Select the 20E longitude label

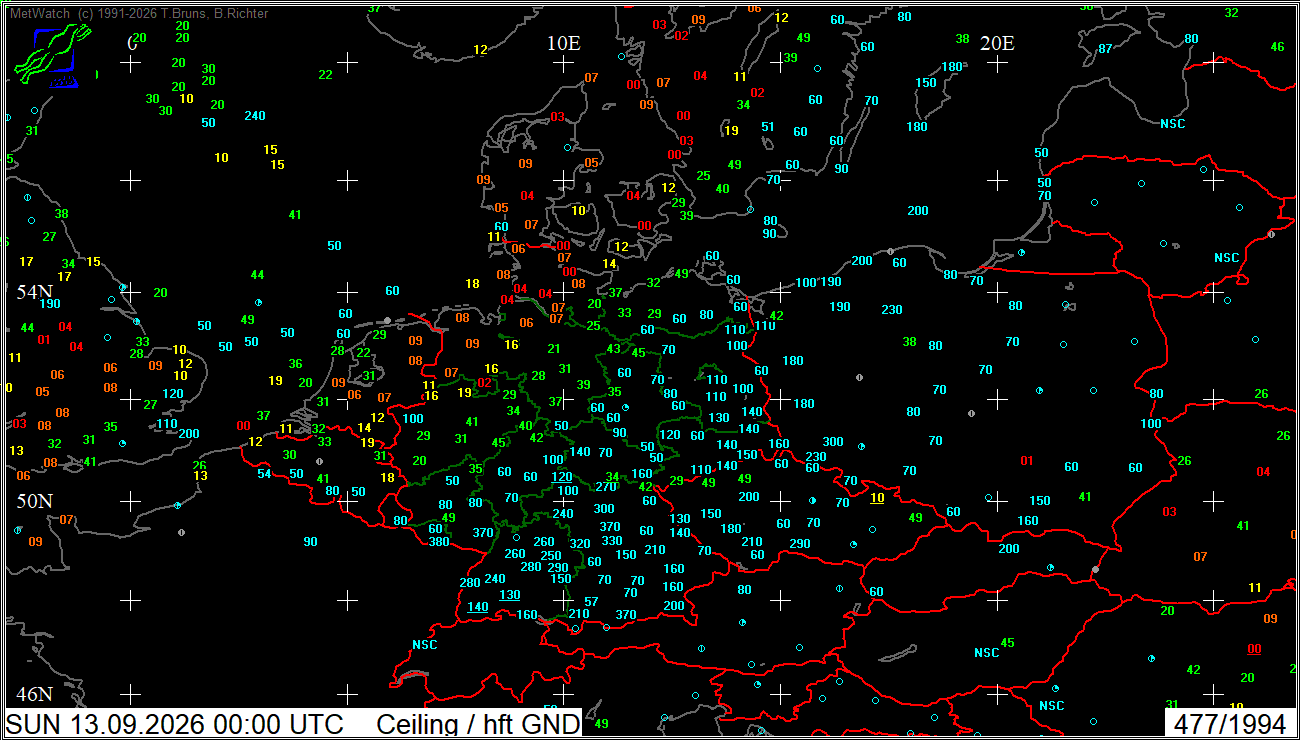coord(997,43)
